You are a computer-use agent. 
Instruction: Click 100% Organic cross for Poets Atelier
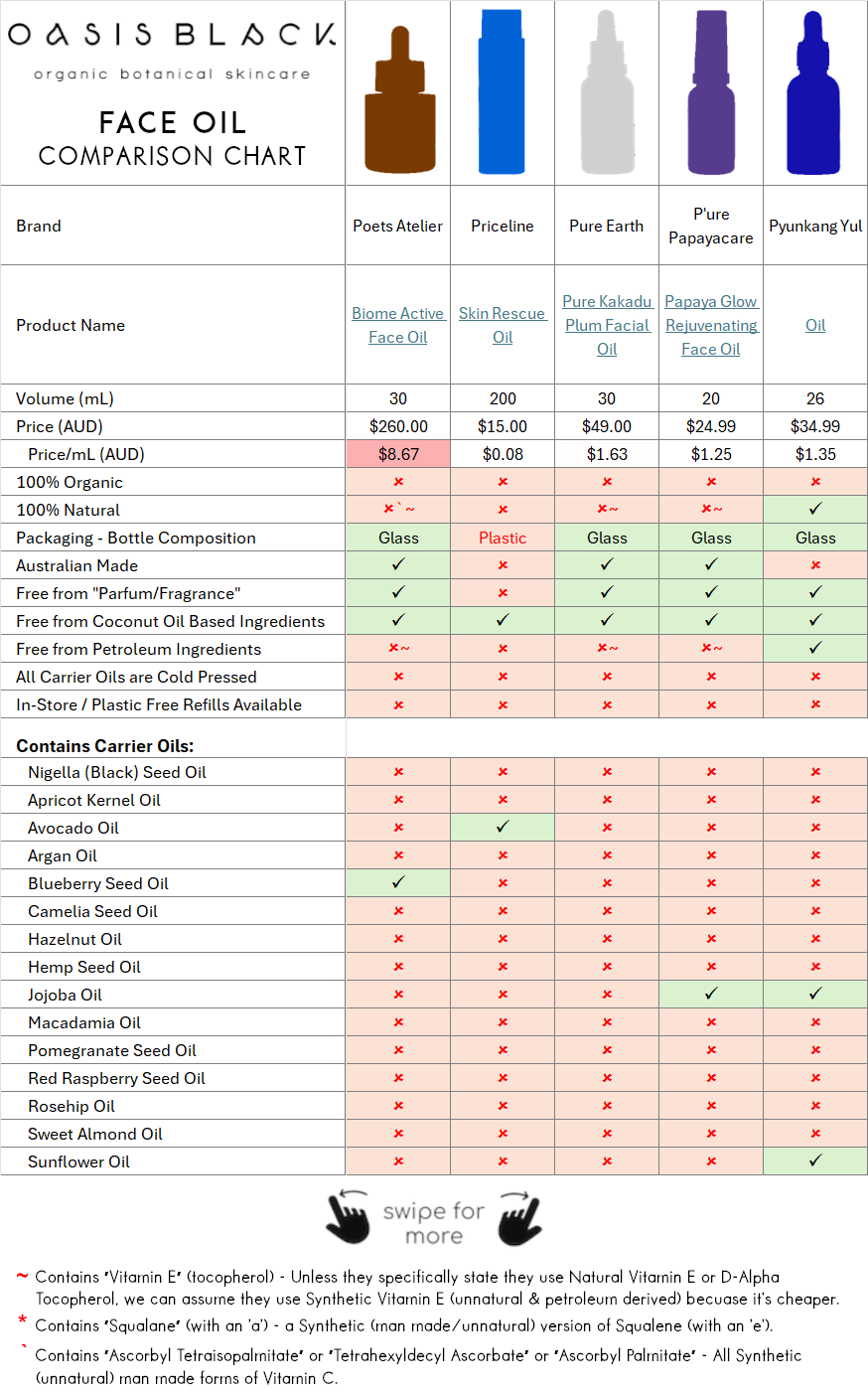coord(398,482)
